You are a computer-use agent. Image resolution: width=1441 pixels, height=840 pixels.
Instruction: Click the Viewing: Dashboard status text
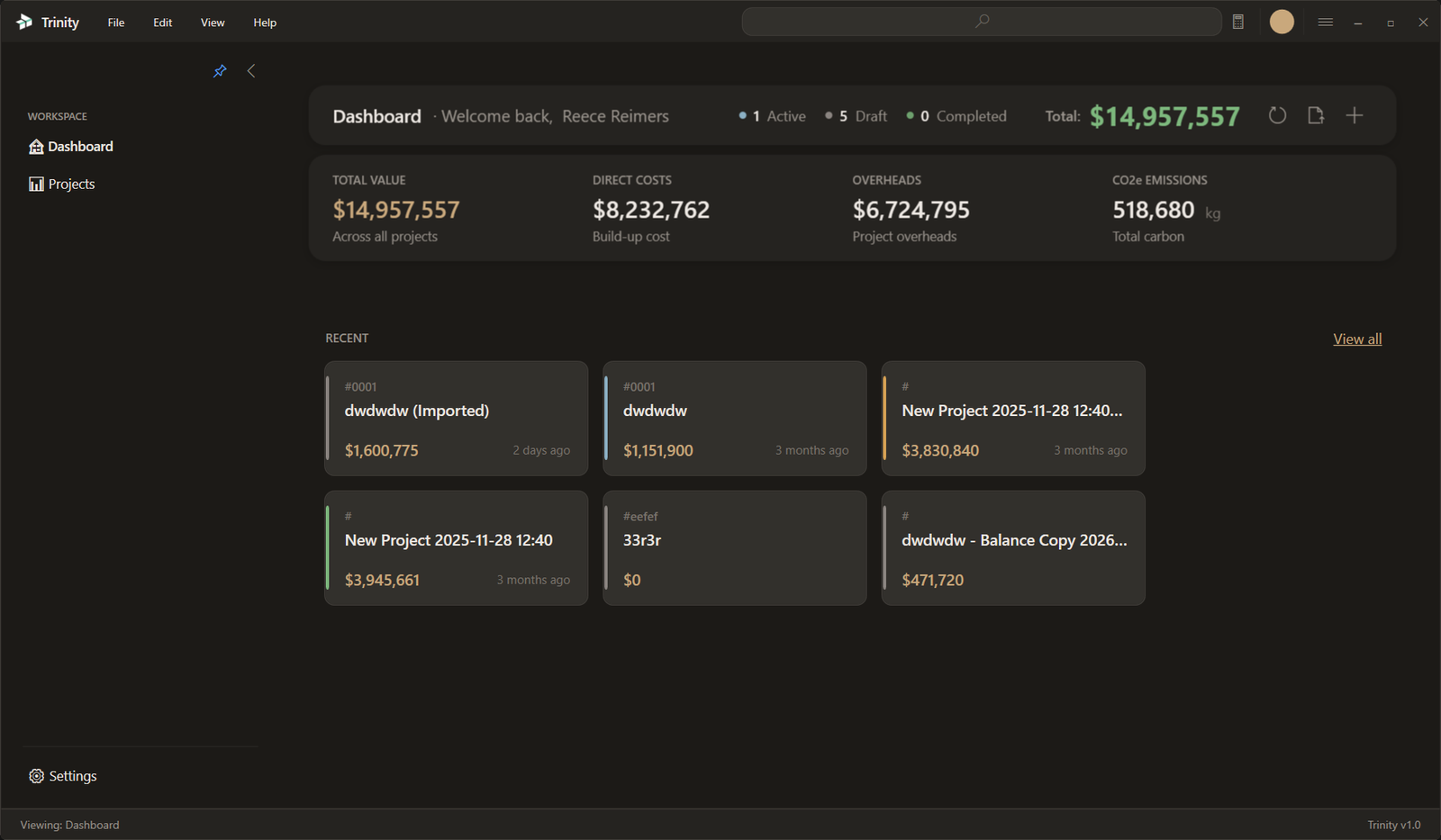point(69,825)
